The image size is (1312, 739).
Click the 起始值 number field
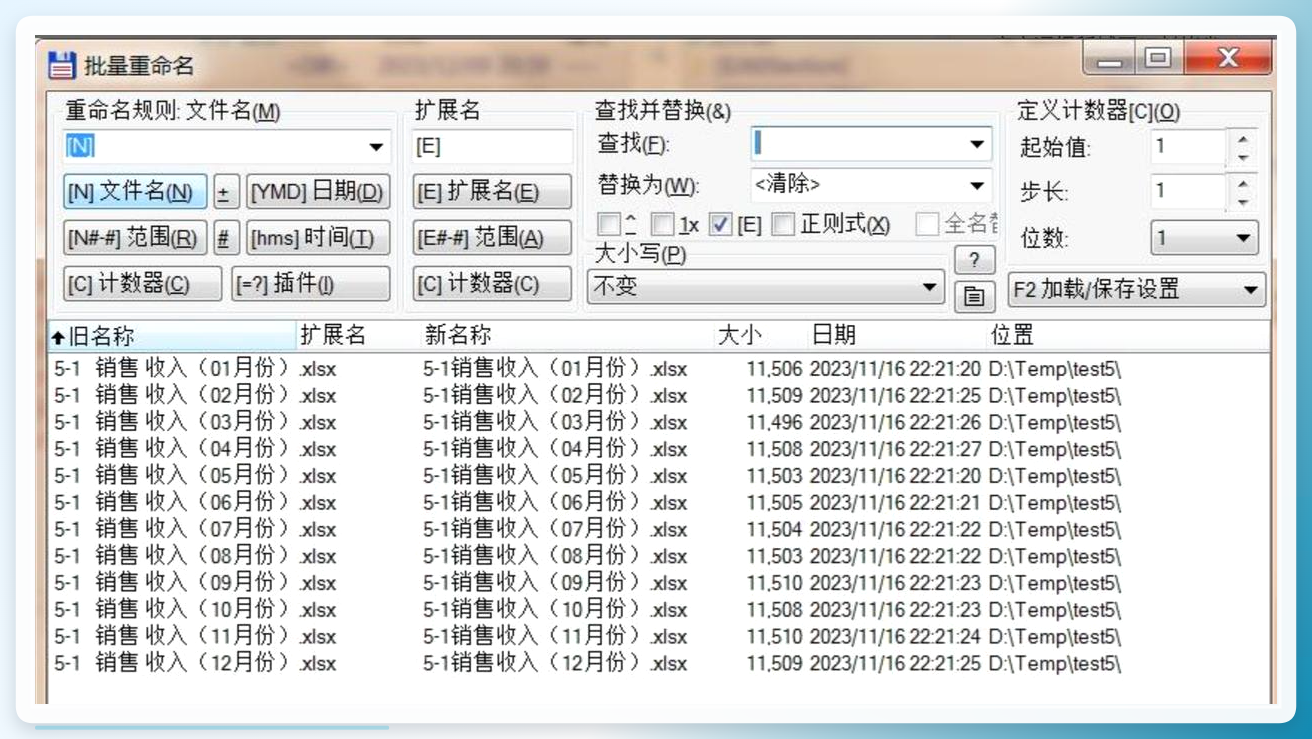1189,147
